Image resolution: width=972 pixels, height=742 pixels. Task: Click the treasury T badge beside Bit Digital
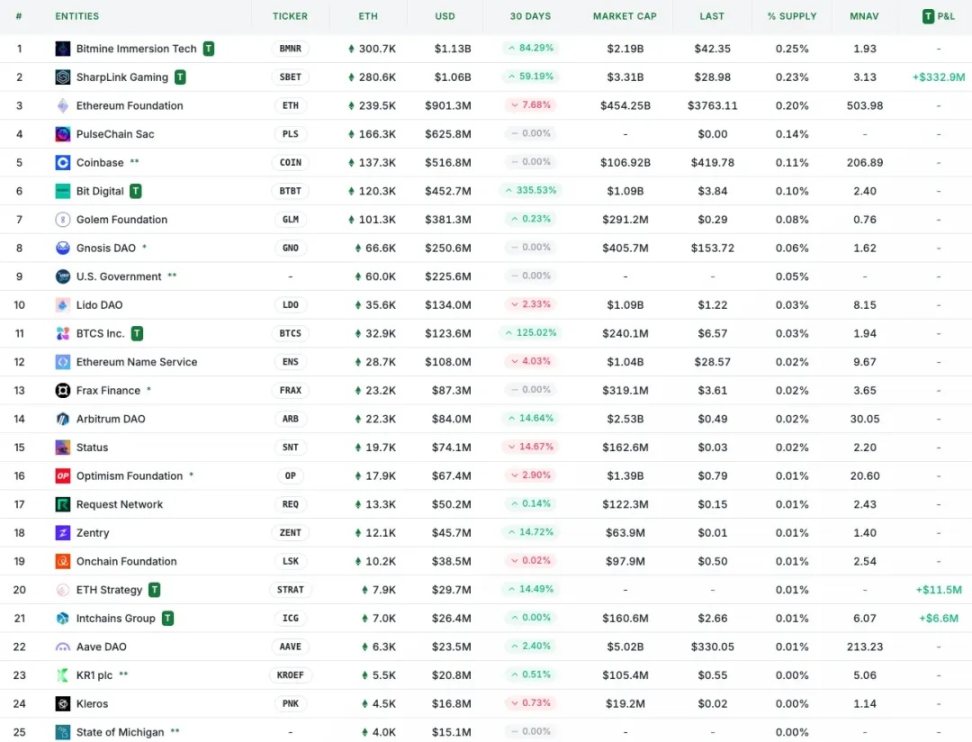(x=136, y=191)
